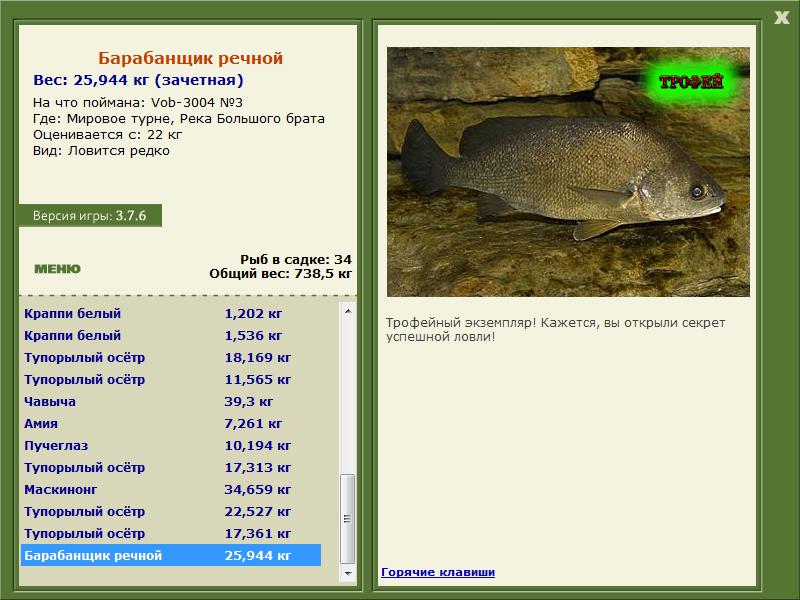Select highlighted Барабанщик речной 25,944 кг row
800x600 pixels.
(x=171, y=555)
